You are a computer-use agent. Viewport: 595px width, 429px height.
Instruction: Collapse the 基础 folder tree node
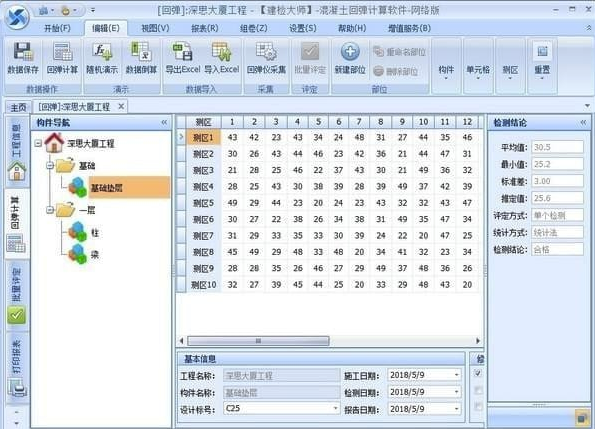pos(50,166)
